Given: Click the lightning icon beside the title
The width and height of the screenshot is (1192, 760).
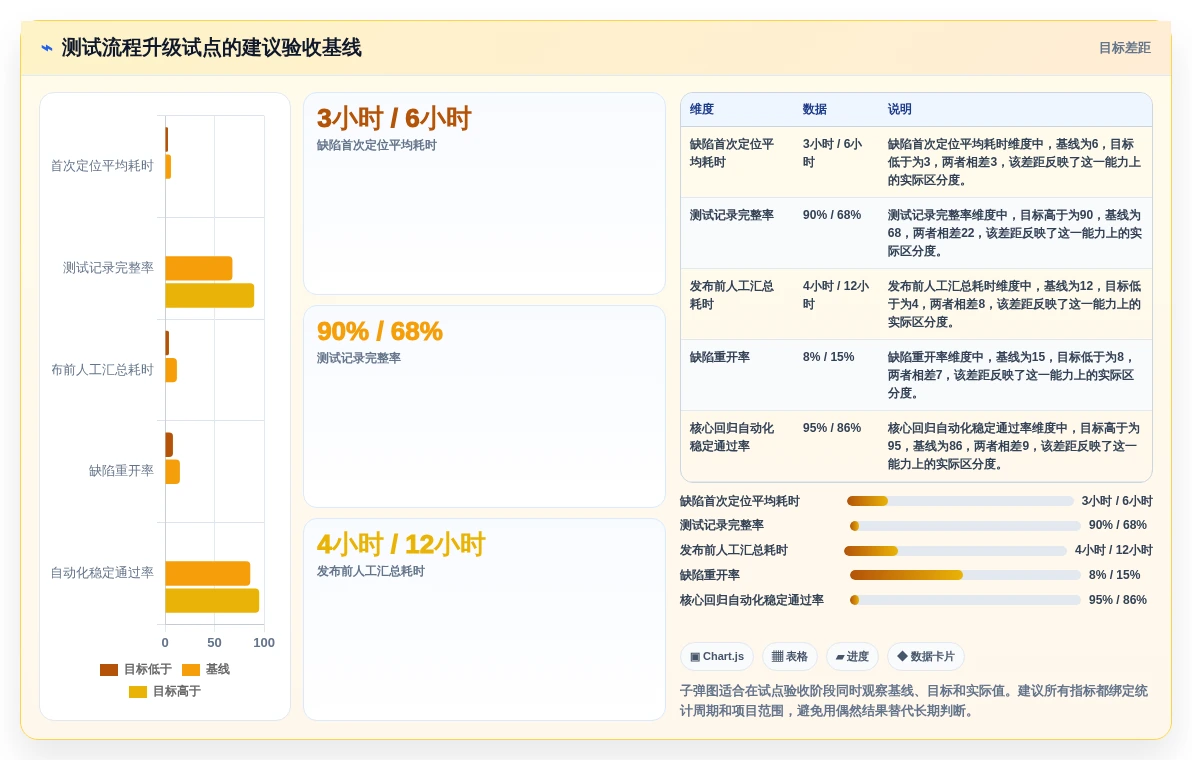Looking at the screenshot, I should (x=47, y=48).
